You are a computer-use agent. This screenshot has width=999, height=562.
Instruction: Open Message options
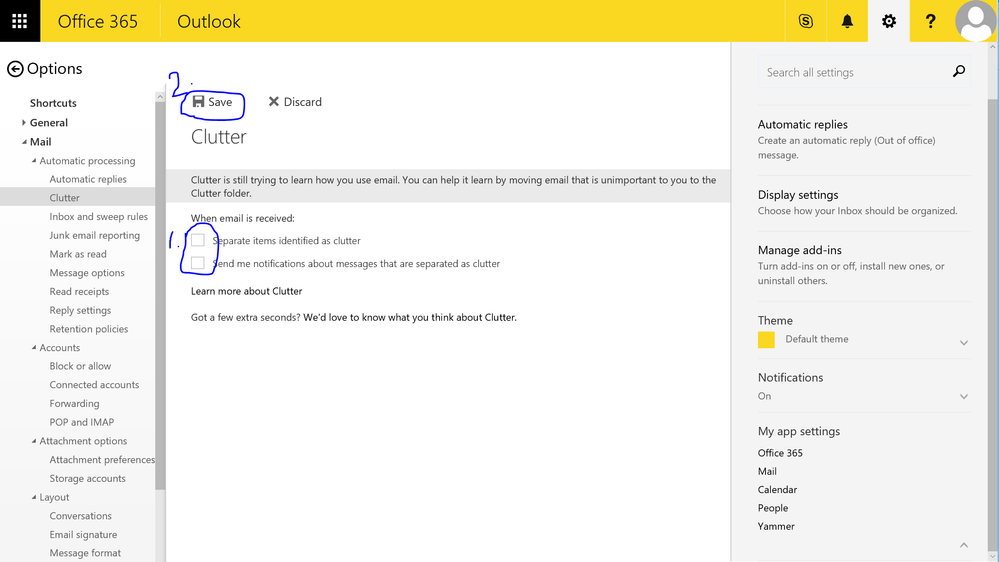87,273
